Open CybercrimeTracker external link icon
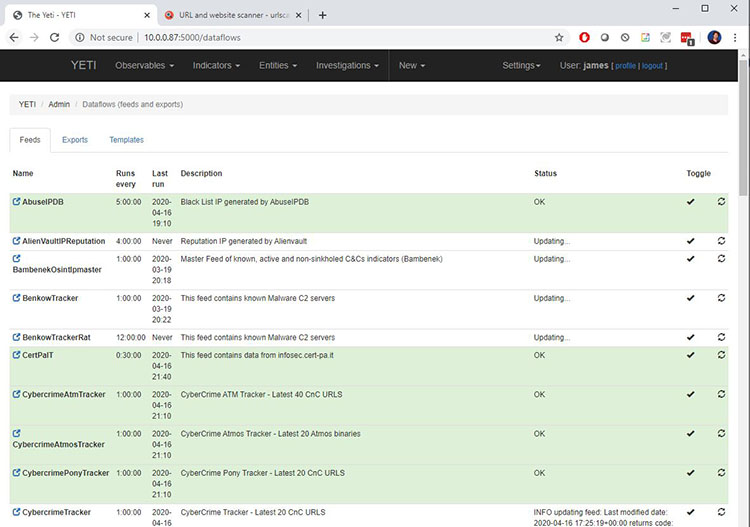The width and height of the screenshot is (750, 527). point(16,512)
